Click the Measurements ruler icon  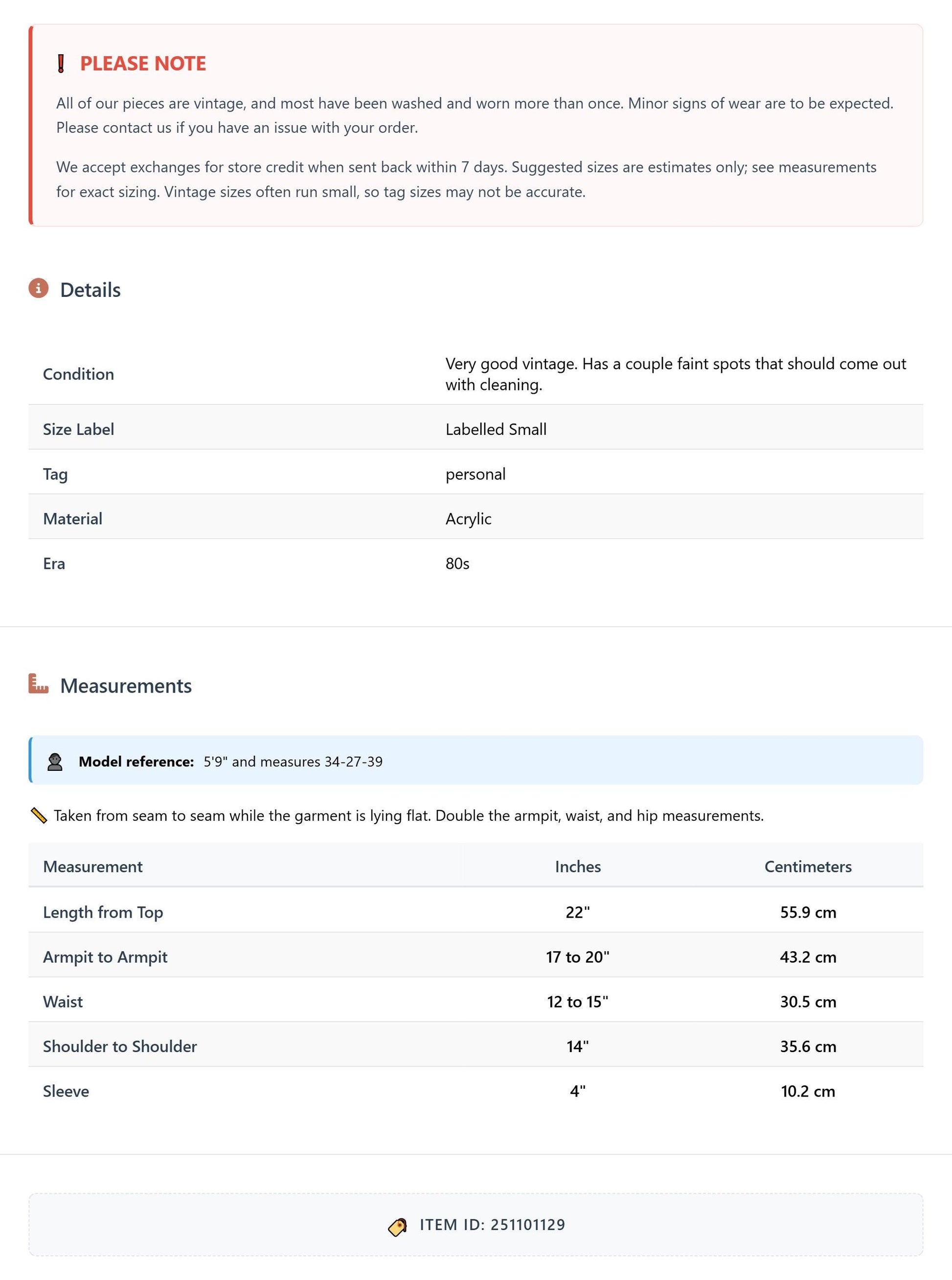(39, 684)
